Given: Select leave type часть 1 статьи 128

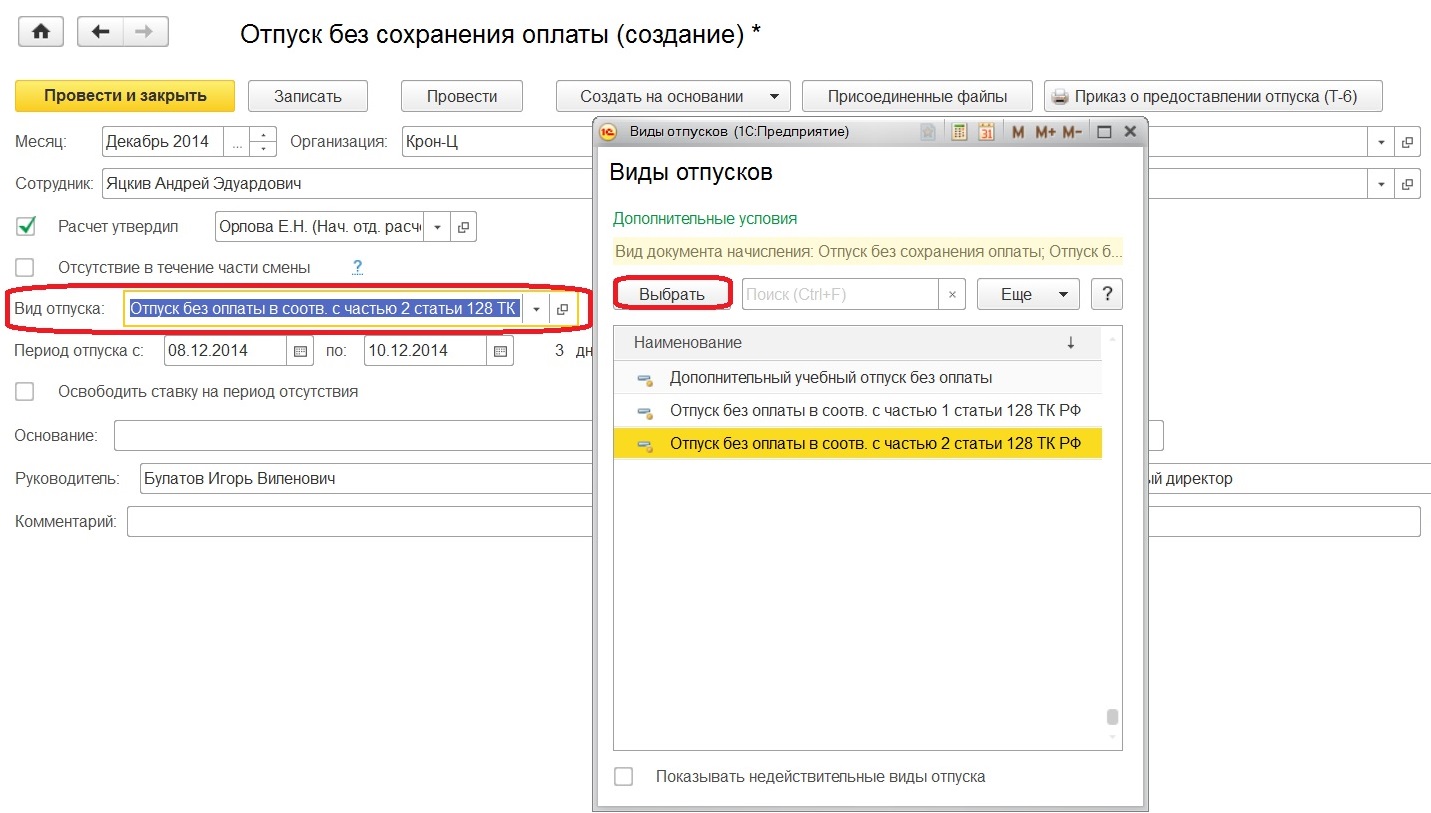Looking at the screenshot, I should pos(874,411).
